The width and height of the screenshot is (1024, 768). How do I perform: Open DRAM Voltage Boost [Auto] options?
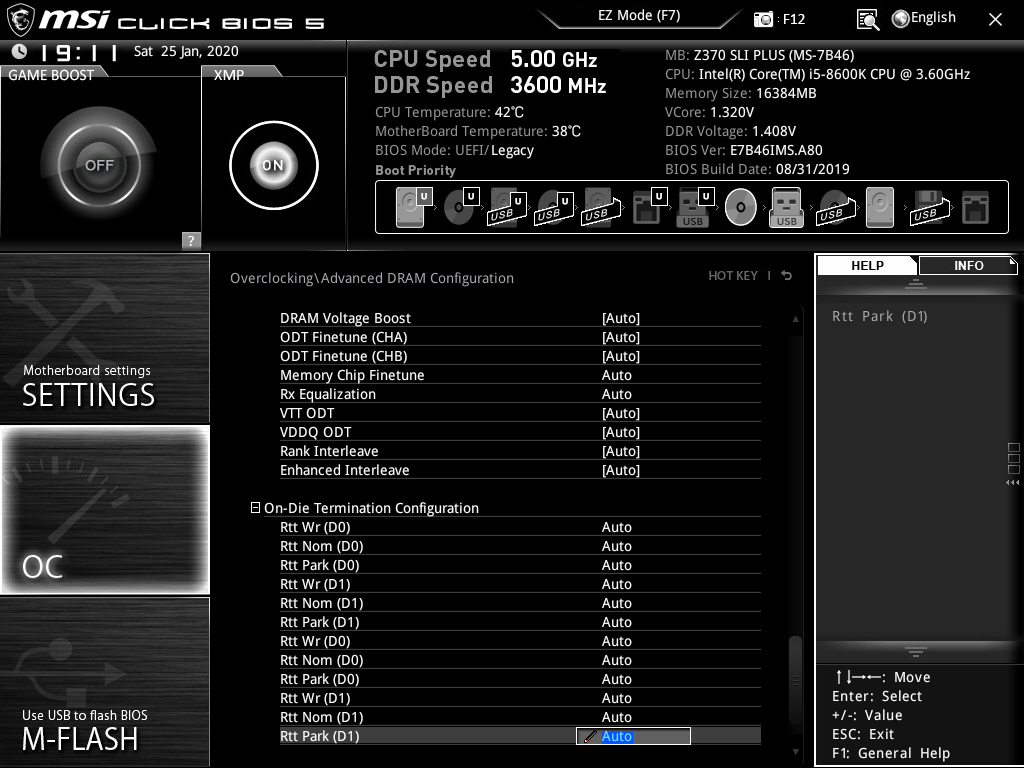click(621, 318)
